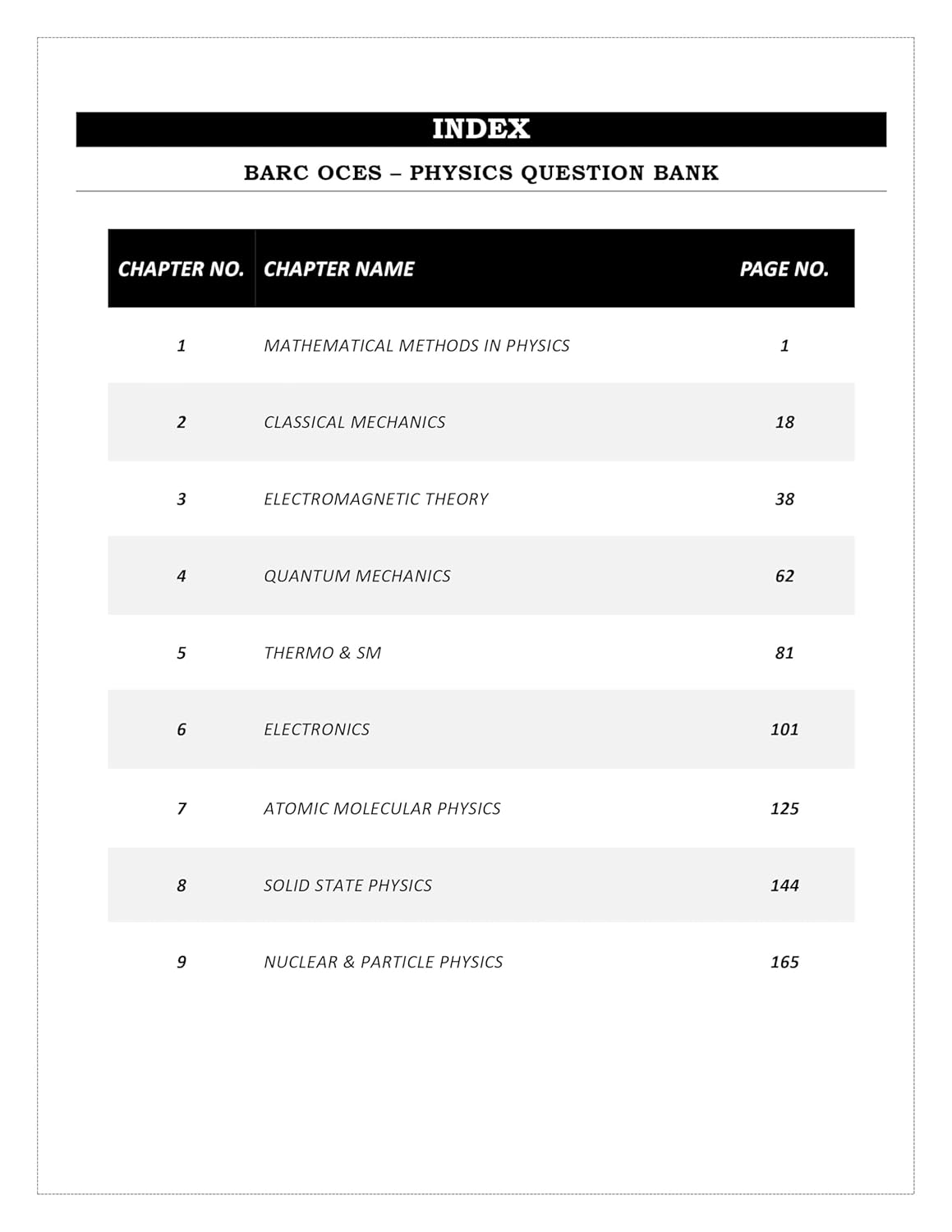Select the Solid State Physics chapter

click(x=347, y=885)
